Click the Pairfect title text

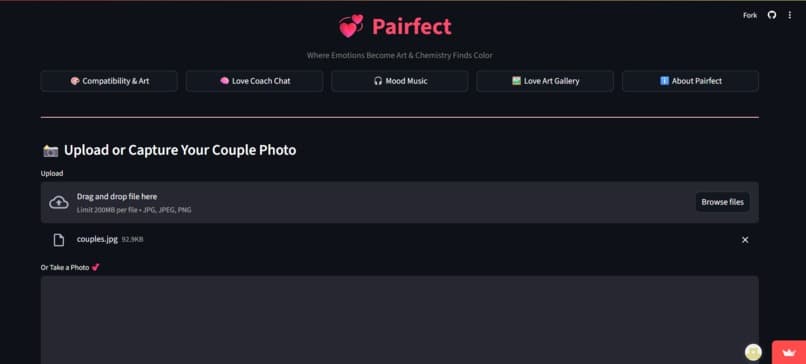click(x=412, y=26)
